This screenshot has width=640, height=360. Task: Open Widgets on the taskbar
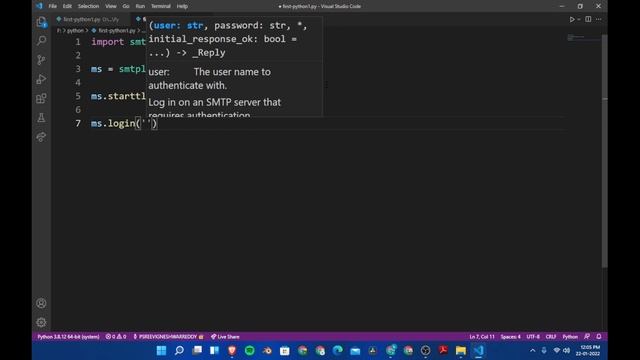[214, 350]
